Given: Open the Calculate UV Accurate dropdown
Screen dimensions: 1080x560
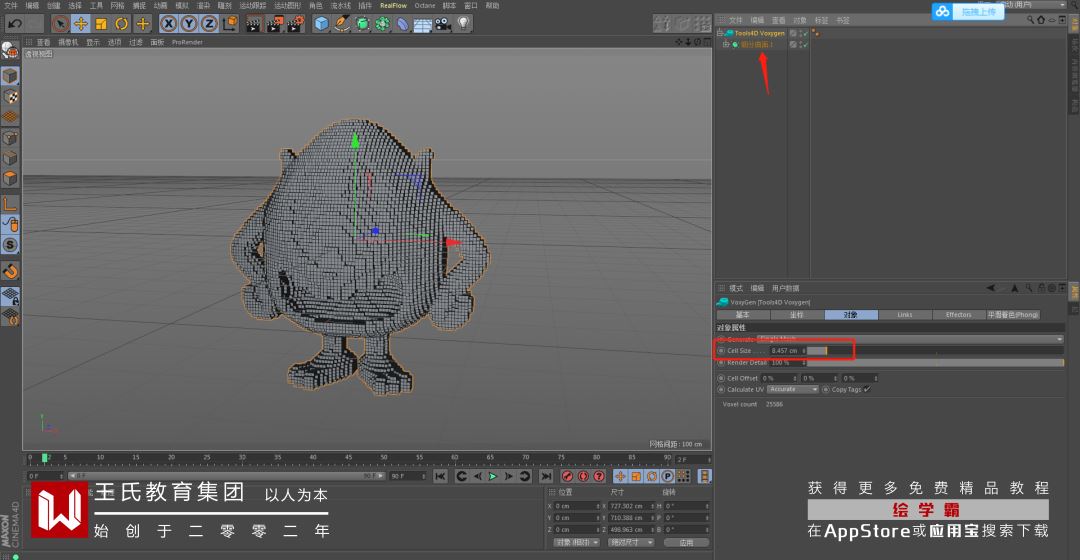Looking at the screenshot, I should click(794, 390).
